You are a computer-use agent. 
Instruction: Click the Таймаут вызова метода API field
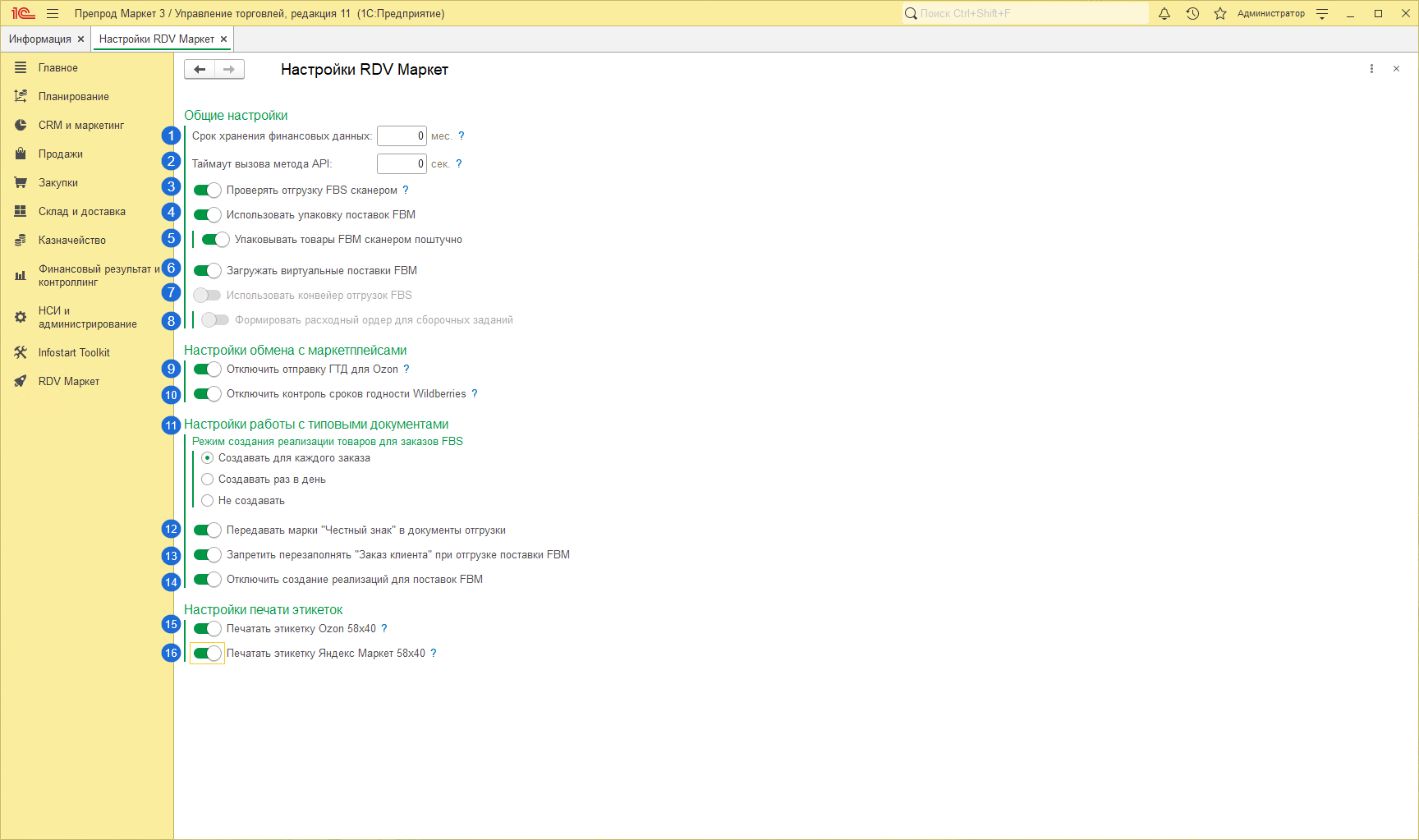coord(402,164)
